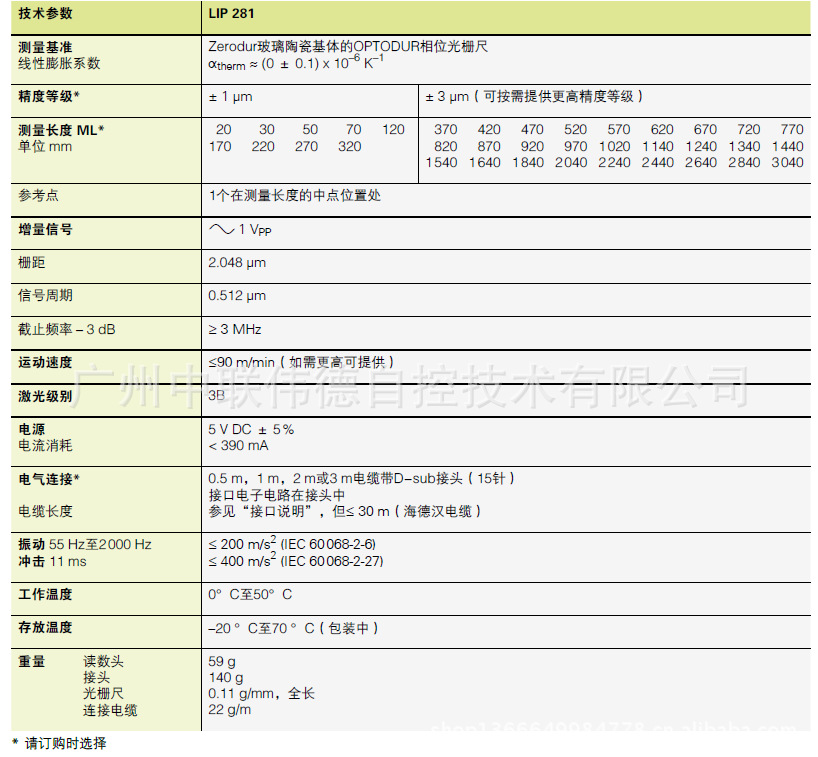Viewport: 818px width, 757px height.
Task: Click the '1个在测量长度的中点位置处' text
Action: 295,196
